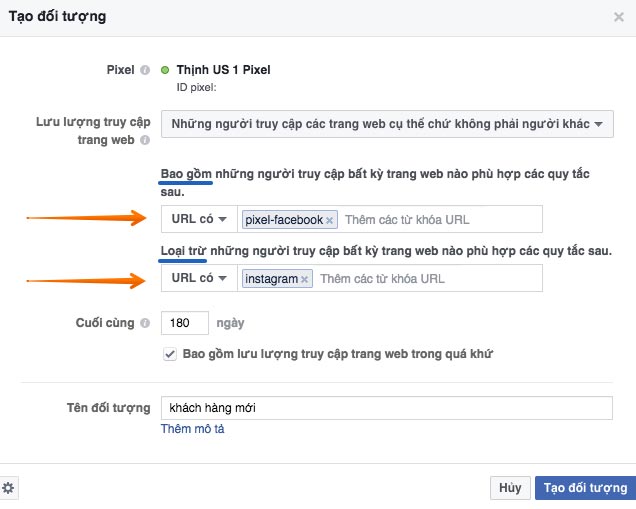Click the info icon next to Pixel

145,70
